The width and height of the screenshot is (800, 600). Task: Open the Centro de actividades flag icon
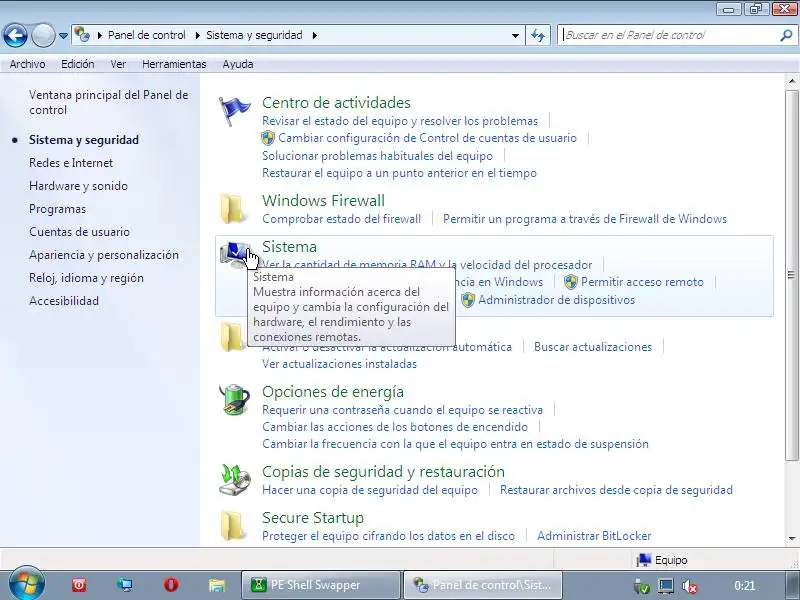(x=234, y=111)
